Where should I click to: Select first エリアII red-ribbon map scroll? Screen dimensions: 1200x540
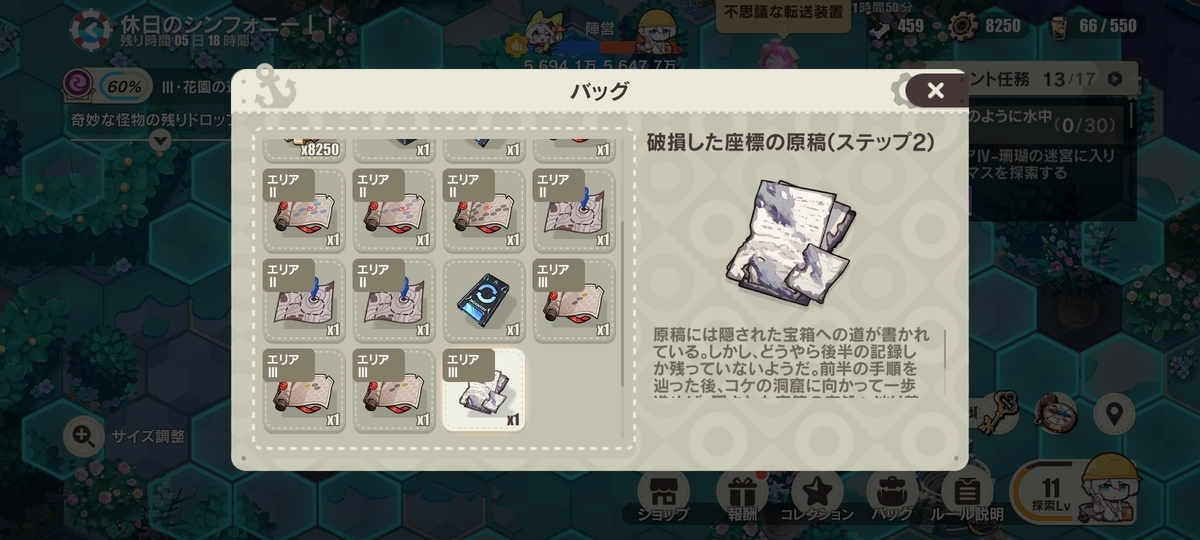coord(304,209)
